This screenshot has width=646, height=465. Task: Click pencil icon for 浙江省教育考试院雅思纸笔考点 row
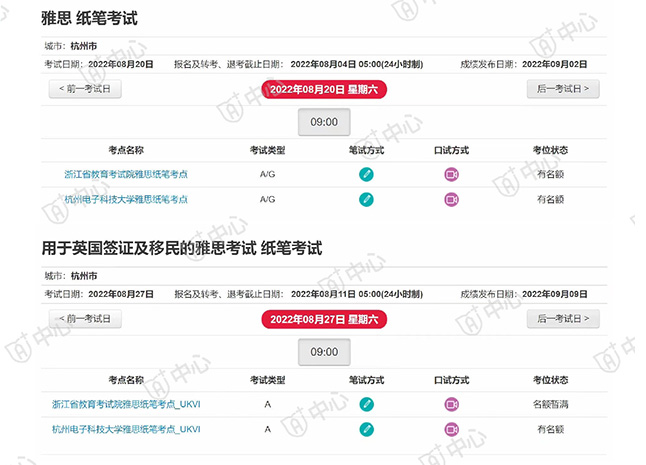pos(366,174)
